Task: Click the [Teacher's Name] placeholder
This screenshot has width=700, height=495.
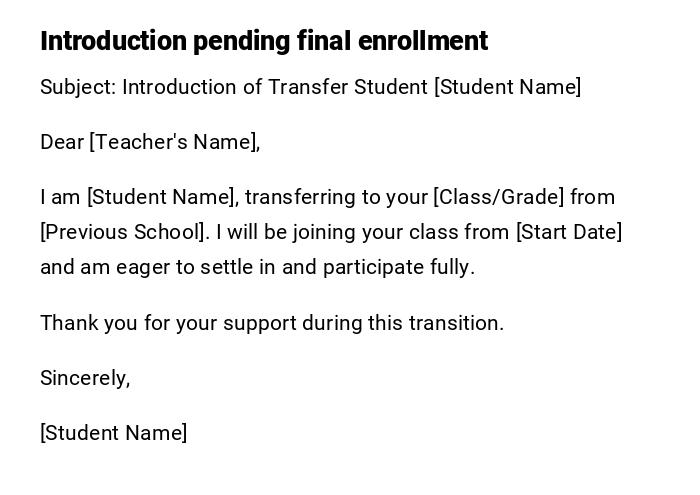Action: click(172, 142)
